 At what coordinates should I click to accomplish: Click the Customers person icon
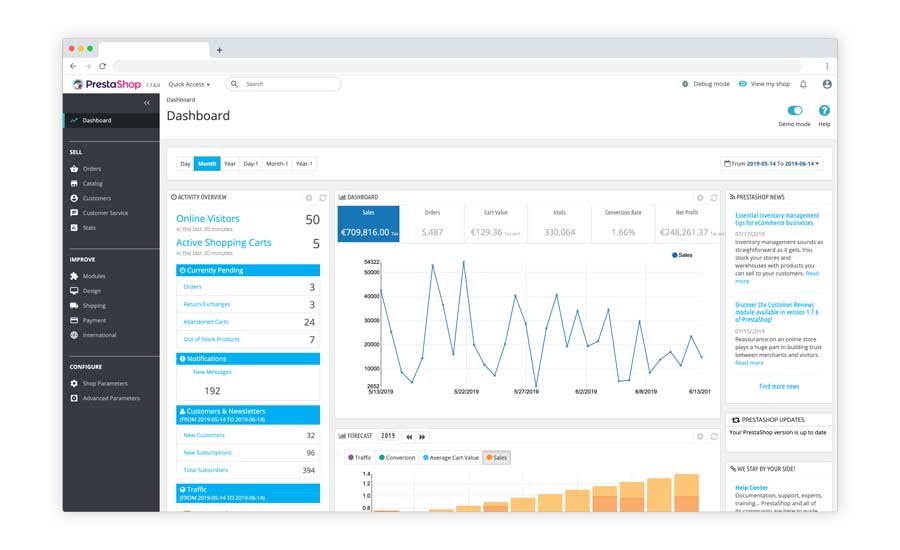click(74, 198)
